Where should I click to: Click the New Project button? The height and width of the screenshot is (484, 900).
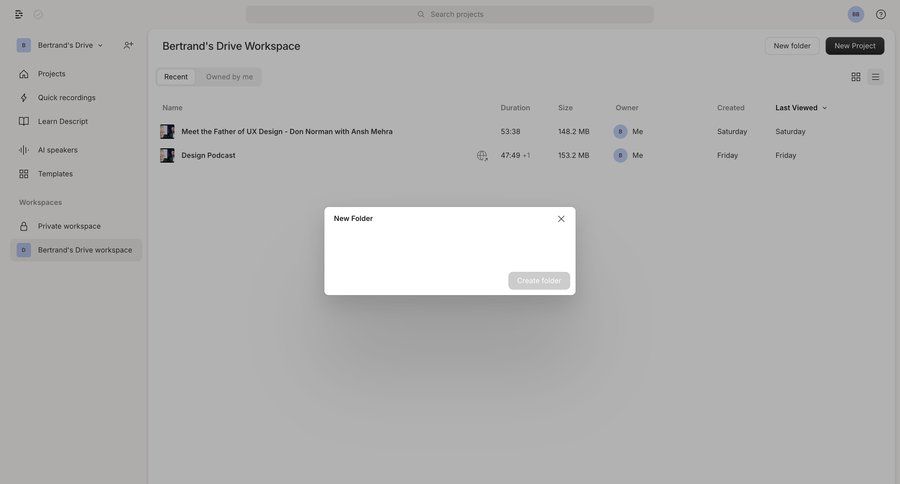(855, 46)
